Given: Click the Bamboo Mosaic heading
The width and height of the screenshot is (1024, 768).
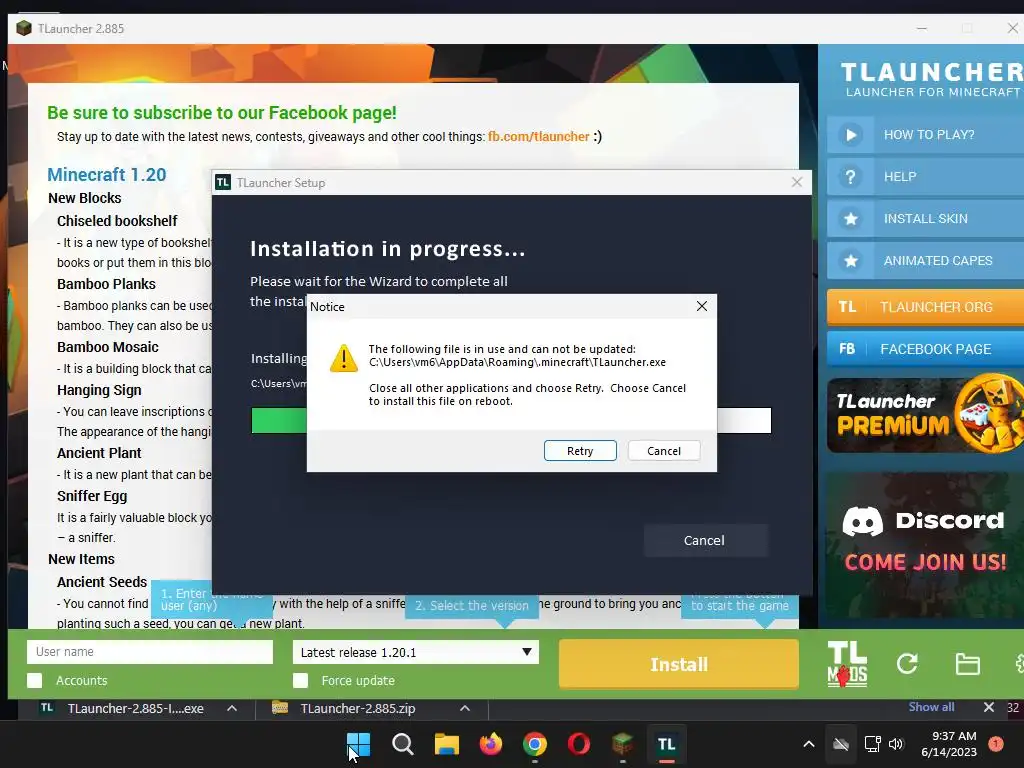Looking at the screenshot, I should tap(108, 347).
